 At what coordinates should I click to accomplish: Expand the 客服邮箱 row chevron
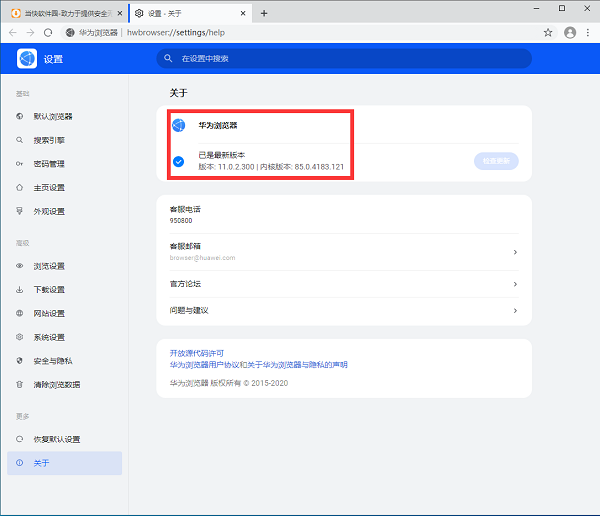click(x=515, y=252)
